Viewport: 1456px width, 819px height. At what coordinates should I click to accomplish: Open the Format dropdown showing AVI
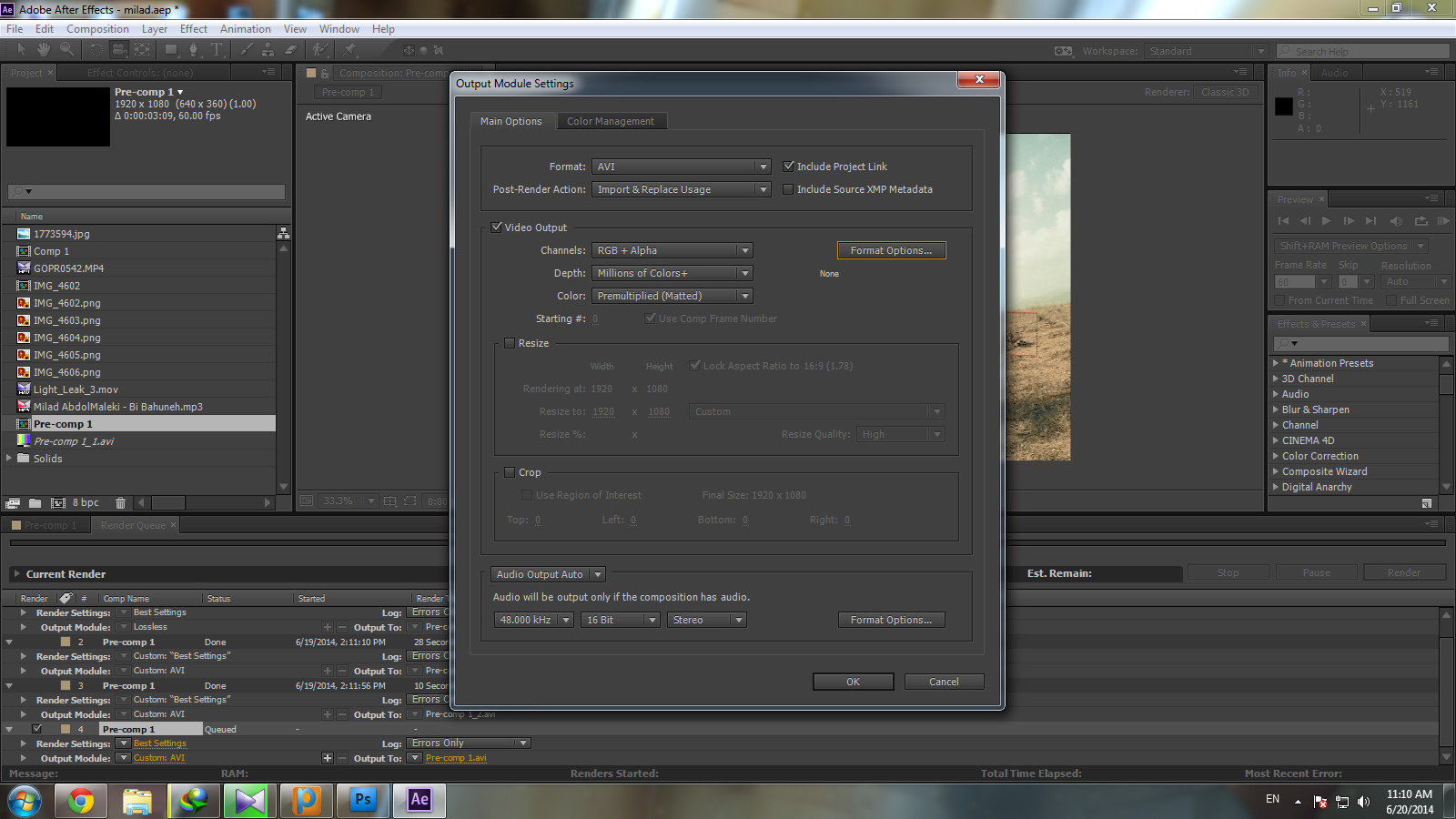point(682,167)
